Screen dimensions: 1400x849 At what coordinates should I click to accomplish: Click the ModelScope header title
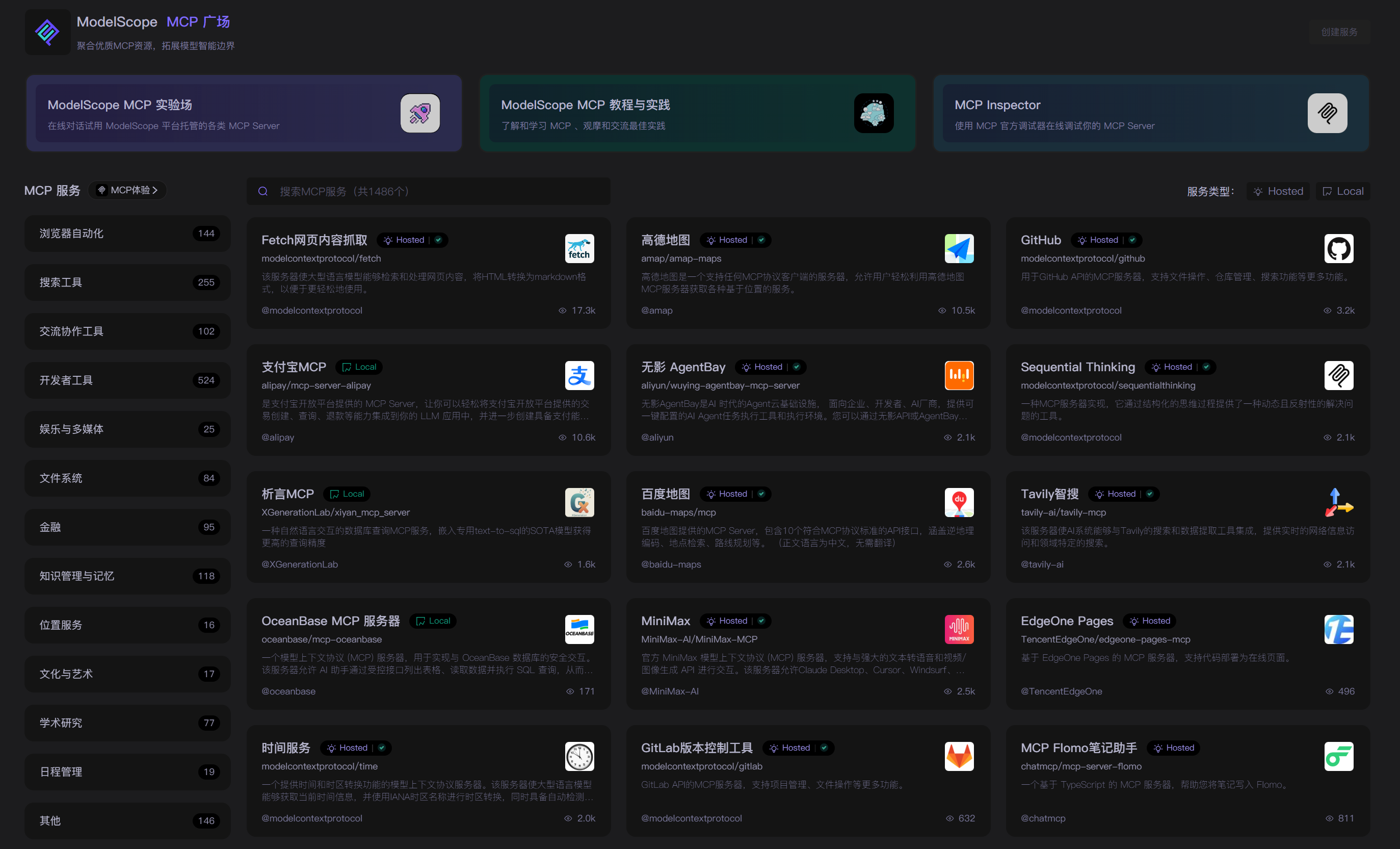[117, 21]
